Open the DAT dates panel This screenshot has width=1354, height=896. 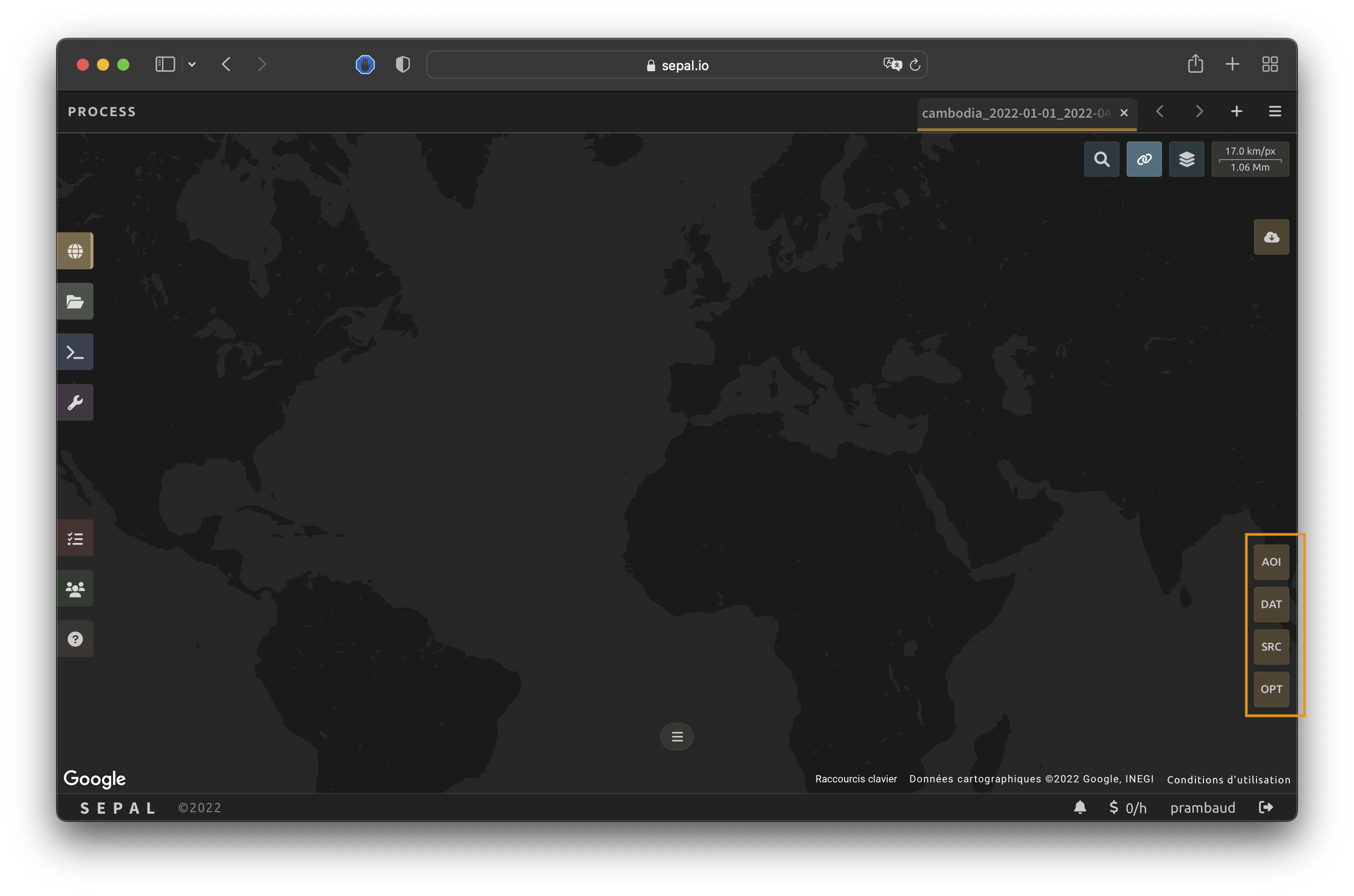(x=1271, y=605)
